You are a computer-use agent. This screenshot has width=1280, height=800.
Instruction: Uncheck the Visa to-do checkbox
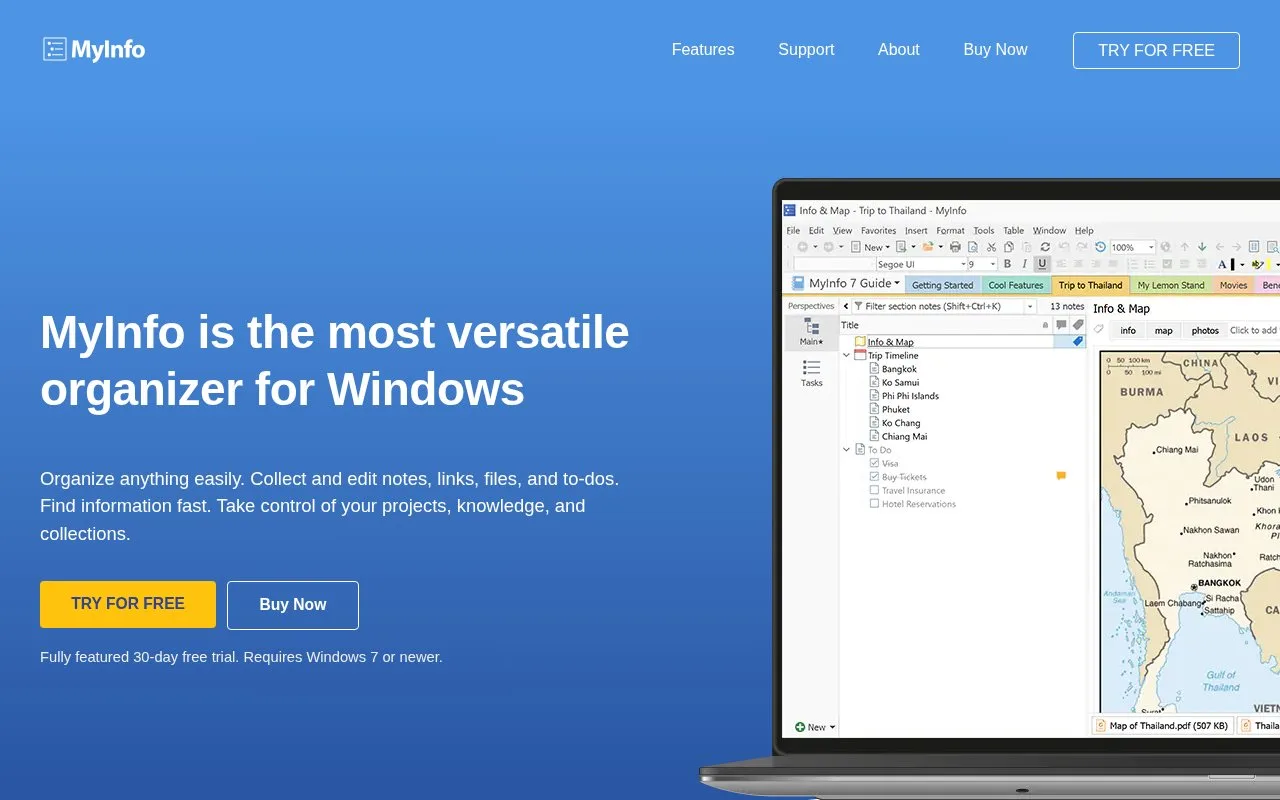pos(874,463)
